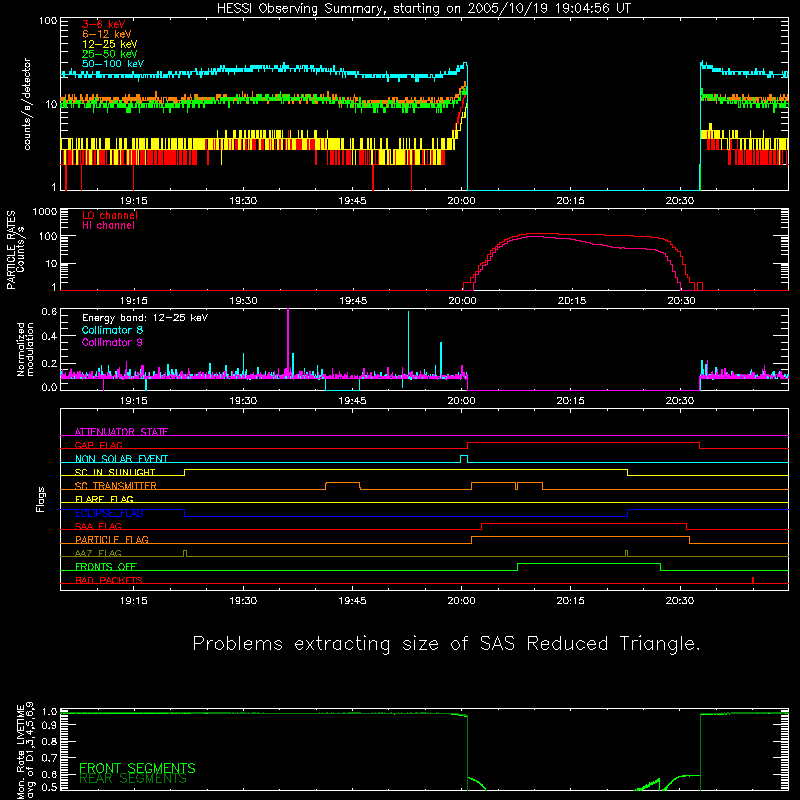The width and height of the screenshot is (800, 800).
Task: Select the orange 6-12 keV legend entry
Action: (107, 34)
